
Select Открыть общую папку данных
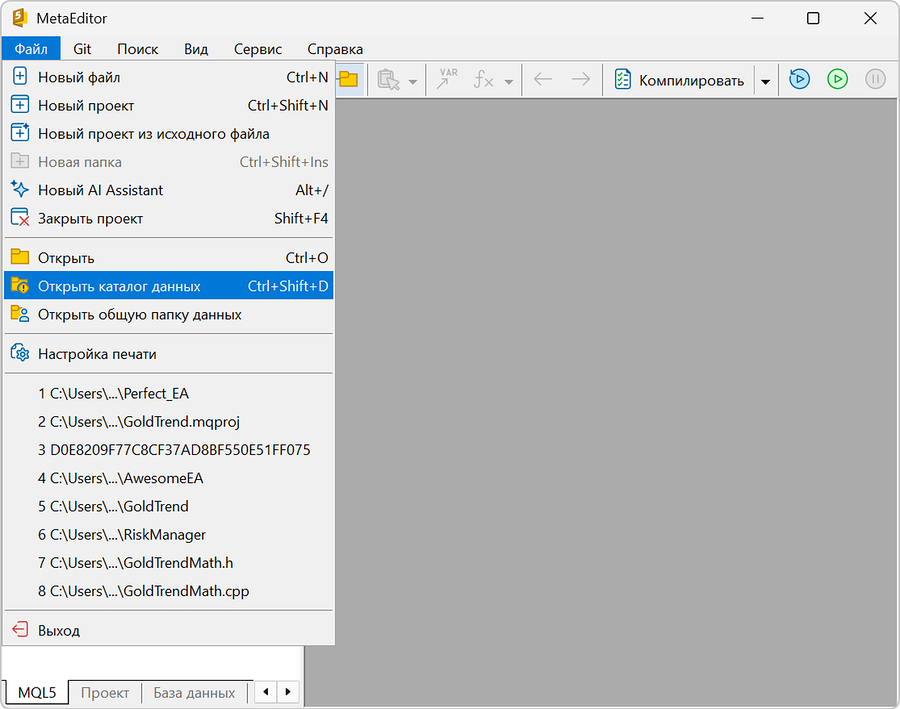[169, 314]
